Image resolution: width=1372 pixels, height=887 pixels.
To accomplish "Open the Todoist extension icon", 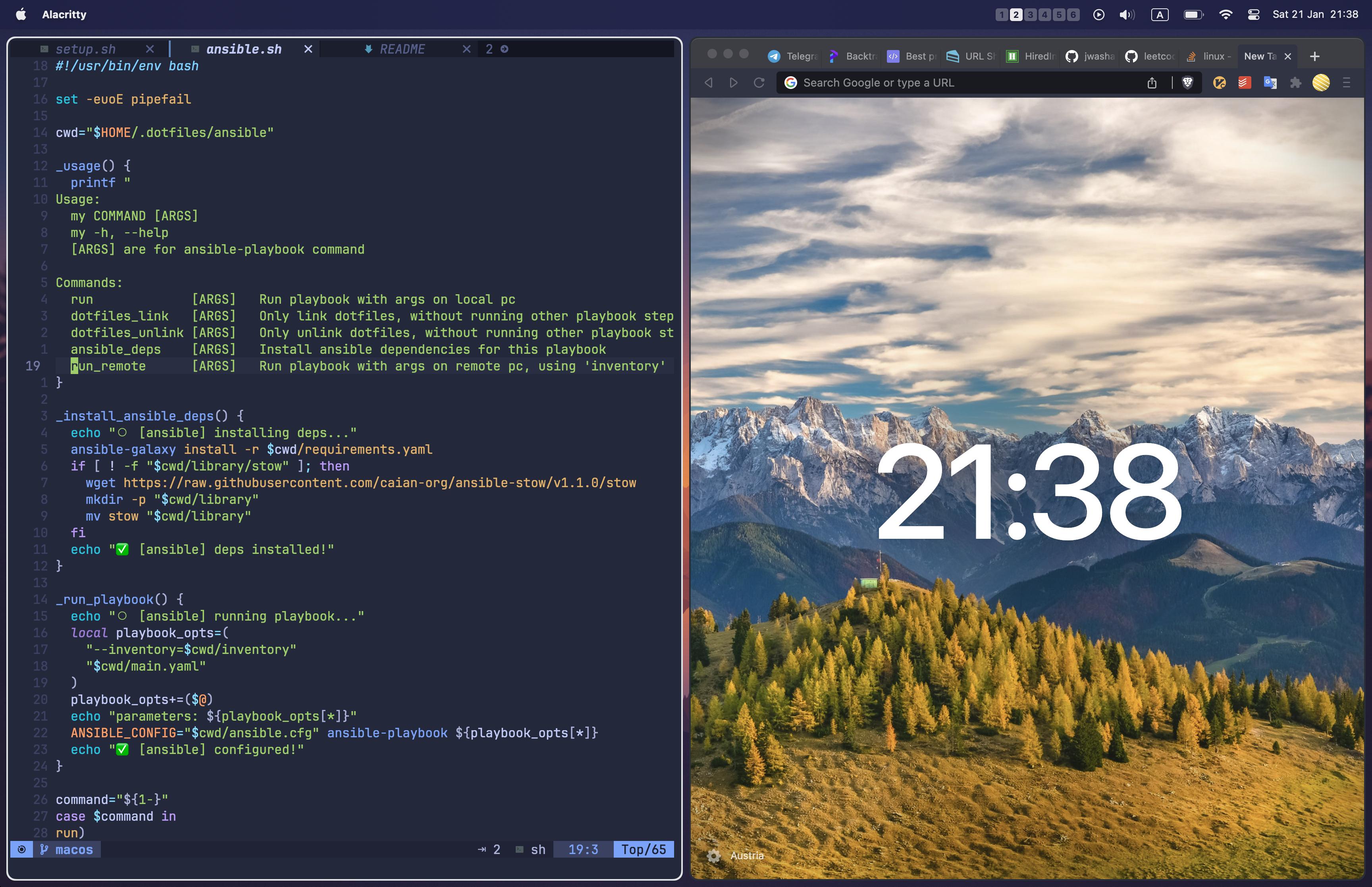I will 1245,82.
